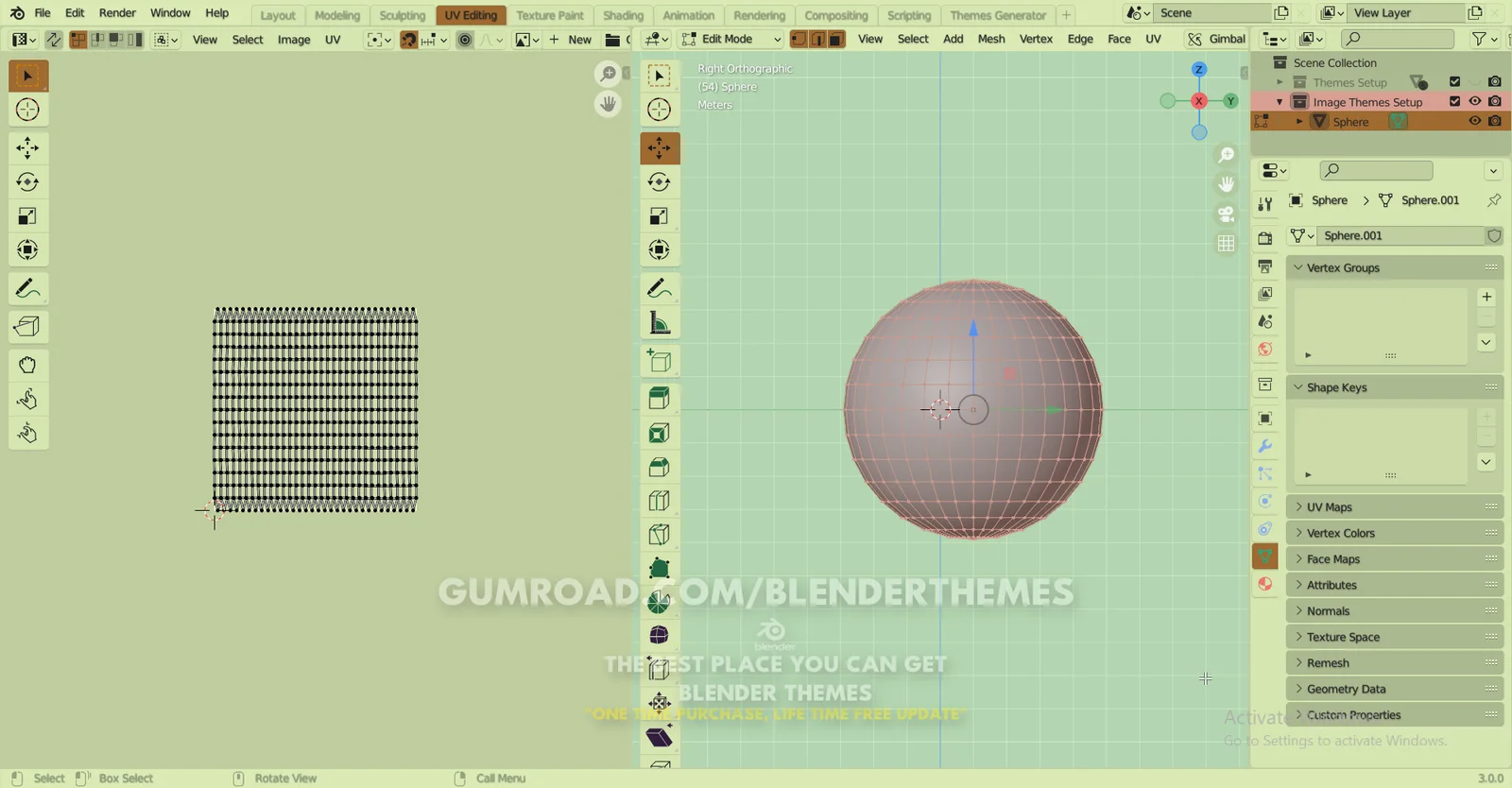Screen dimensions: 1512x788
Task: Enable UV vertex selection mode
Action: coord(78,40)
